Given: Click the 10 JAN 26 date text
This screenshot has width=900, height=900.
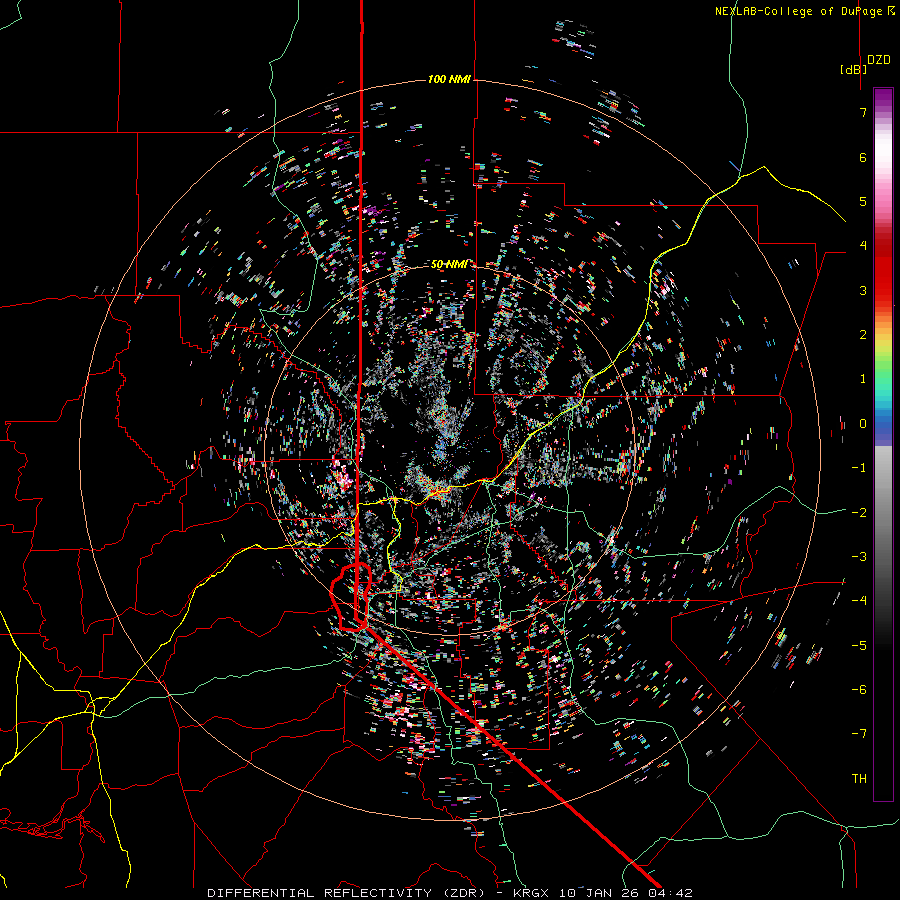Looking at the screenshot, I should pos(600,893).
